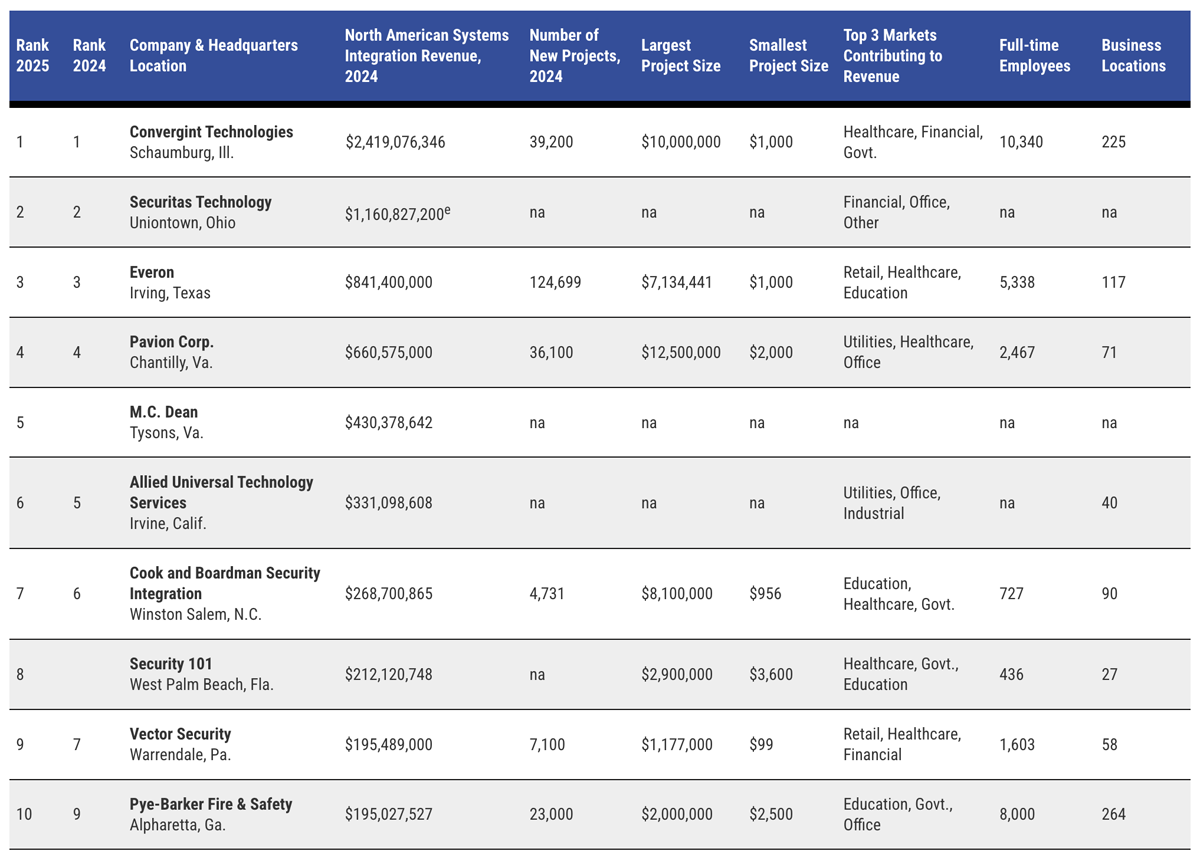
Task: Select the Security 101 company name
Action: click(x=171, y=664)
